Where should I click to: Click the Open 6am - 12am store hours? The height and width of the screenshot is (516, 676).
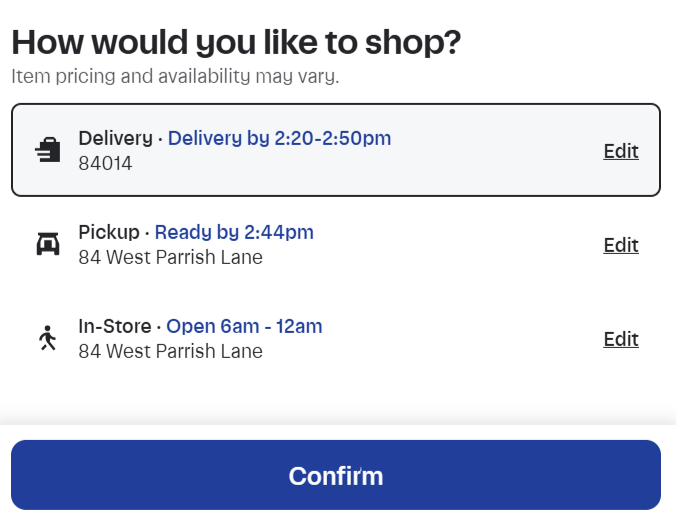pyautogui.click(x=244, y=326)
